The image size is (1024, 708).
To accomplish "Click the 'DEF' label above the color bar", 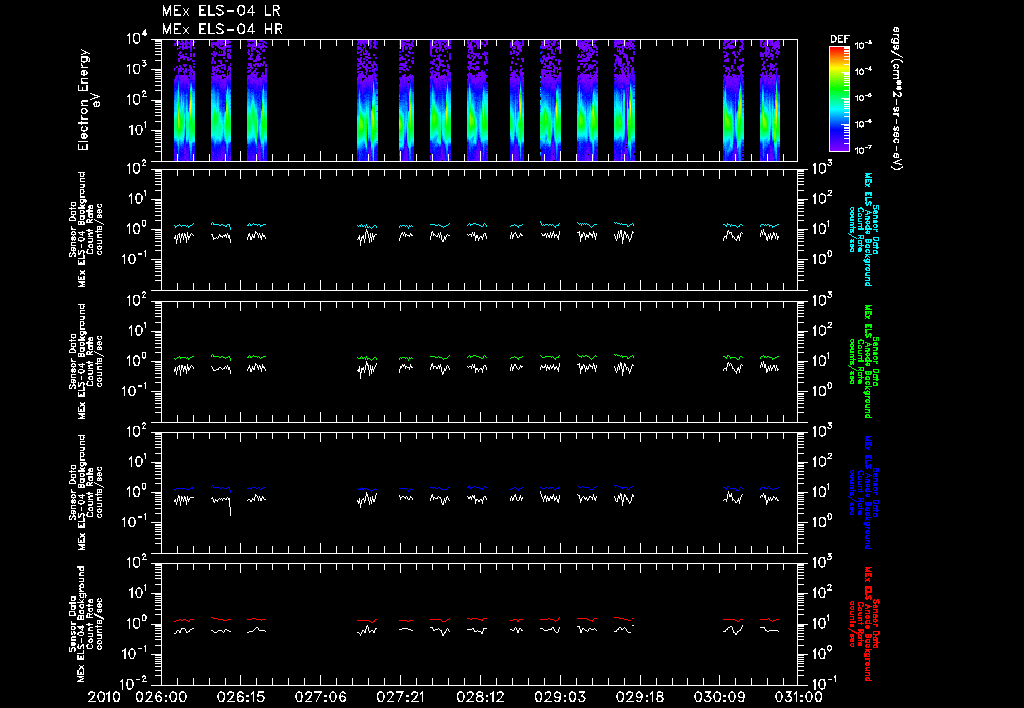I will [839, 39].
